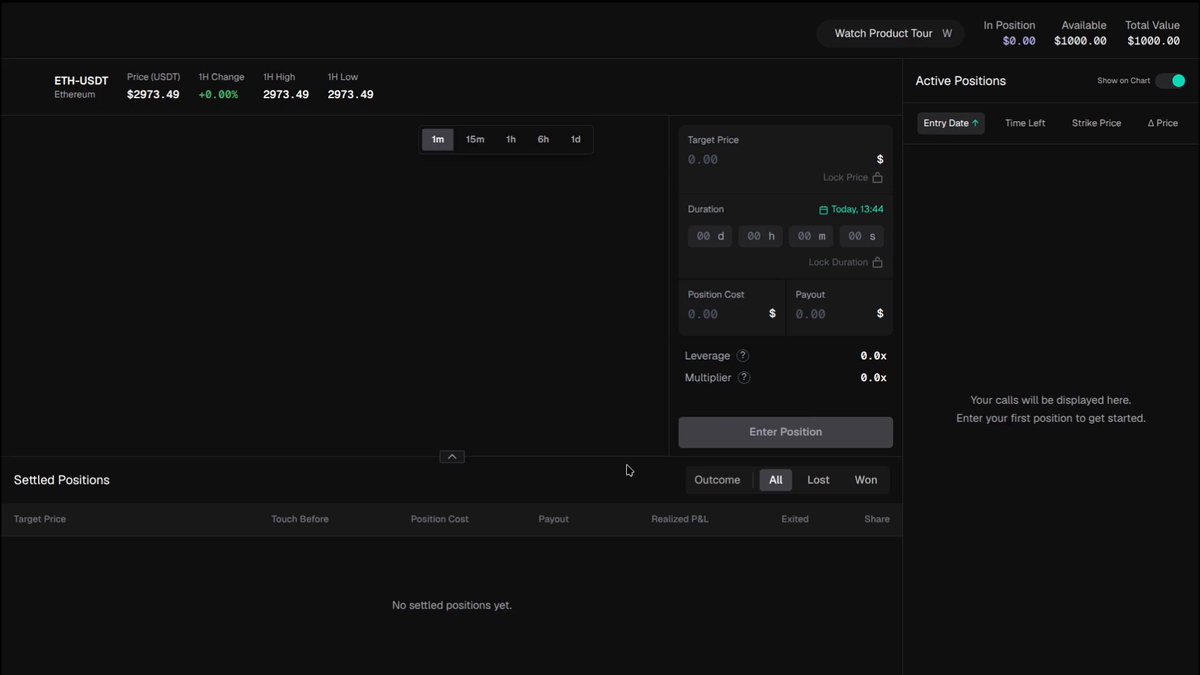Click the Available $1000.00 balance
The width and height of the screenshot is (1200, 675).
pyautogui.click(x=1080, y=41)
